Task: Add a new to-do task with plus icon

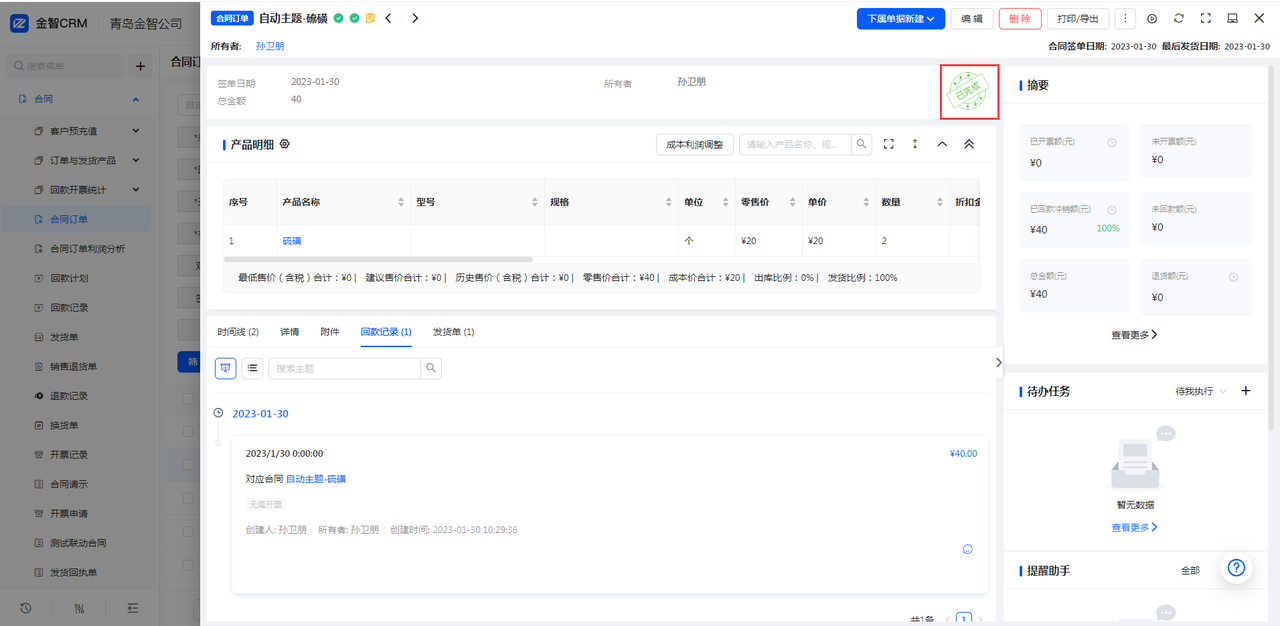Action: [x=1246, y=391]
